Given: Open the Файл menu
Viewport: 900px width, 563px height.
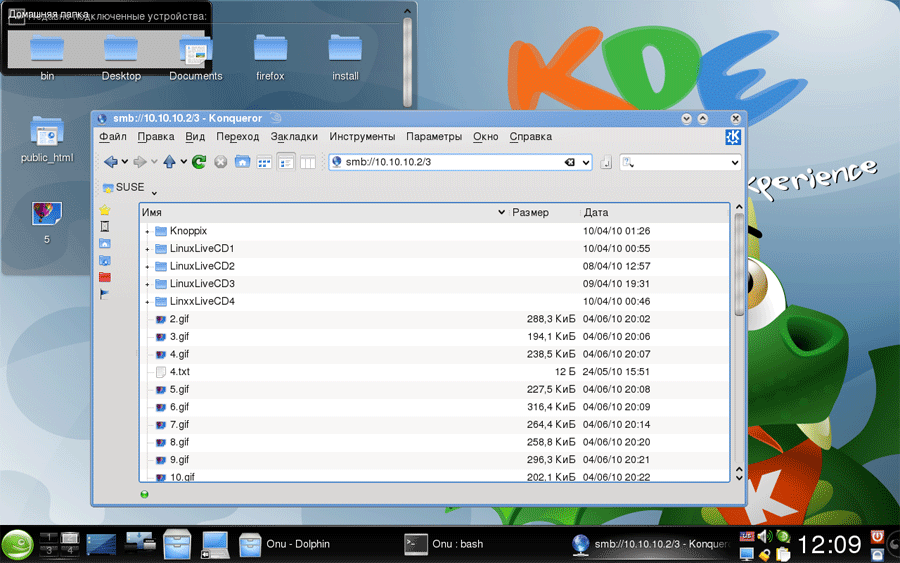Looking at the screenshot, I should pos(112,137).
